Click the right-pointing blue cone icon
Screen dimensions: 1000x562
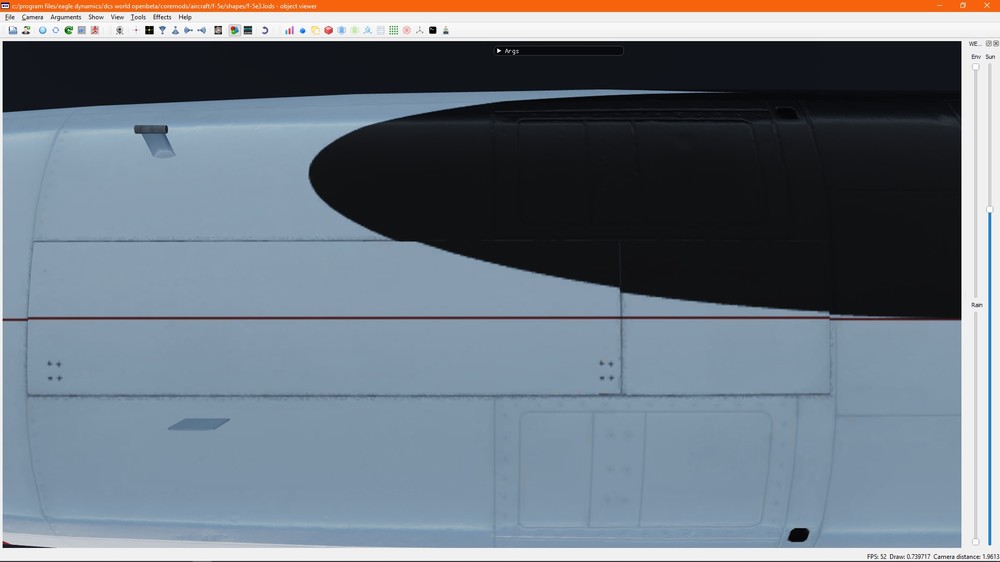(x=188, y=30)
